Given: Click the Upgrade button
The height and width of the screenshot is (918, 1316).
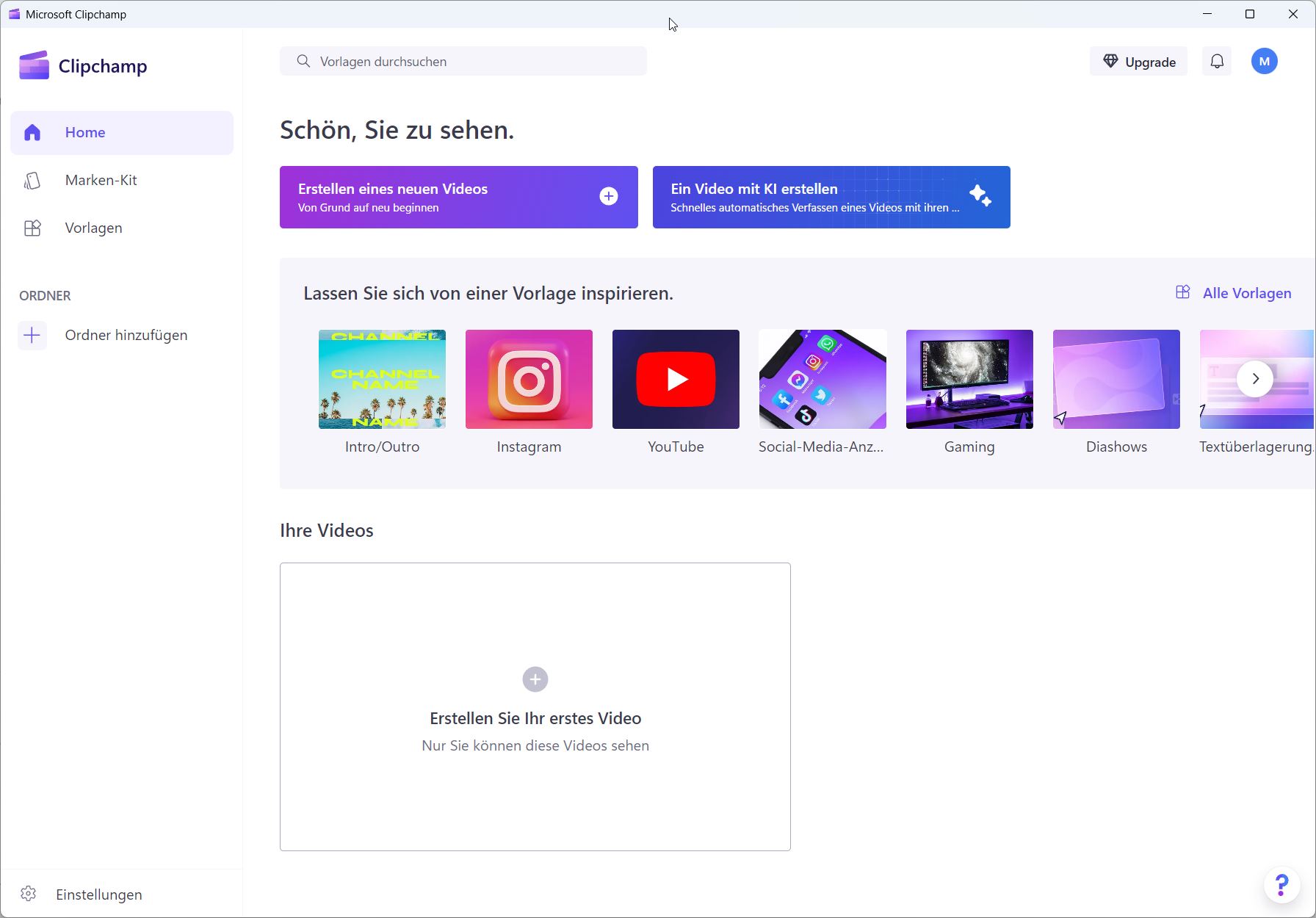Looking at the screenshot, I should [1138, 62].
